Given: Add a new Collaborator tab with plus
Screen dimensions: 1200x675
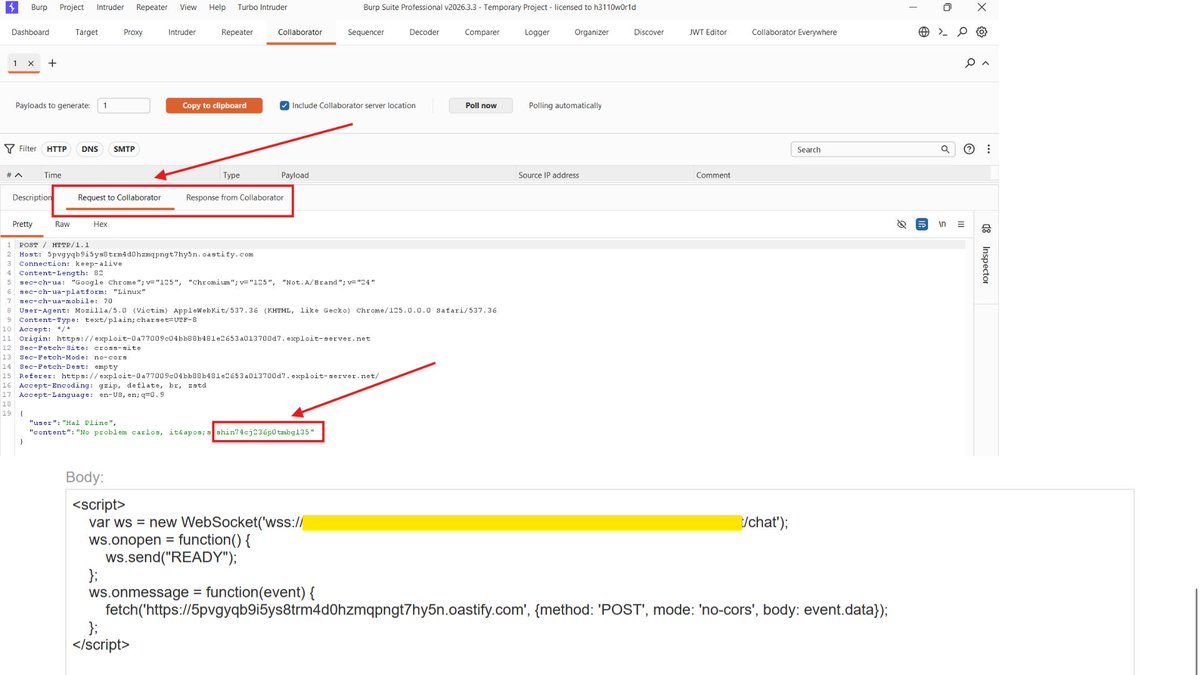Looking at the screenshot, I should (53, 63).
